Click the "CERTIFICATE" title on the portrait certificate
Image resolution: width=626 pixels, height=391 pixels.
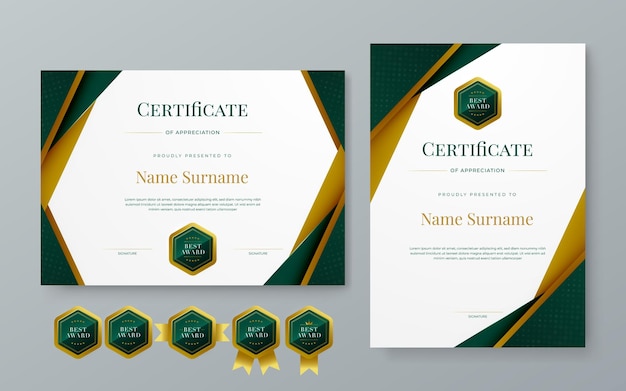pyautogui.click(x=477, y=149)
